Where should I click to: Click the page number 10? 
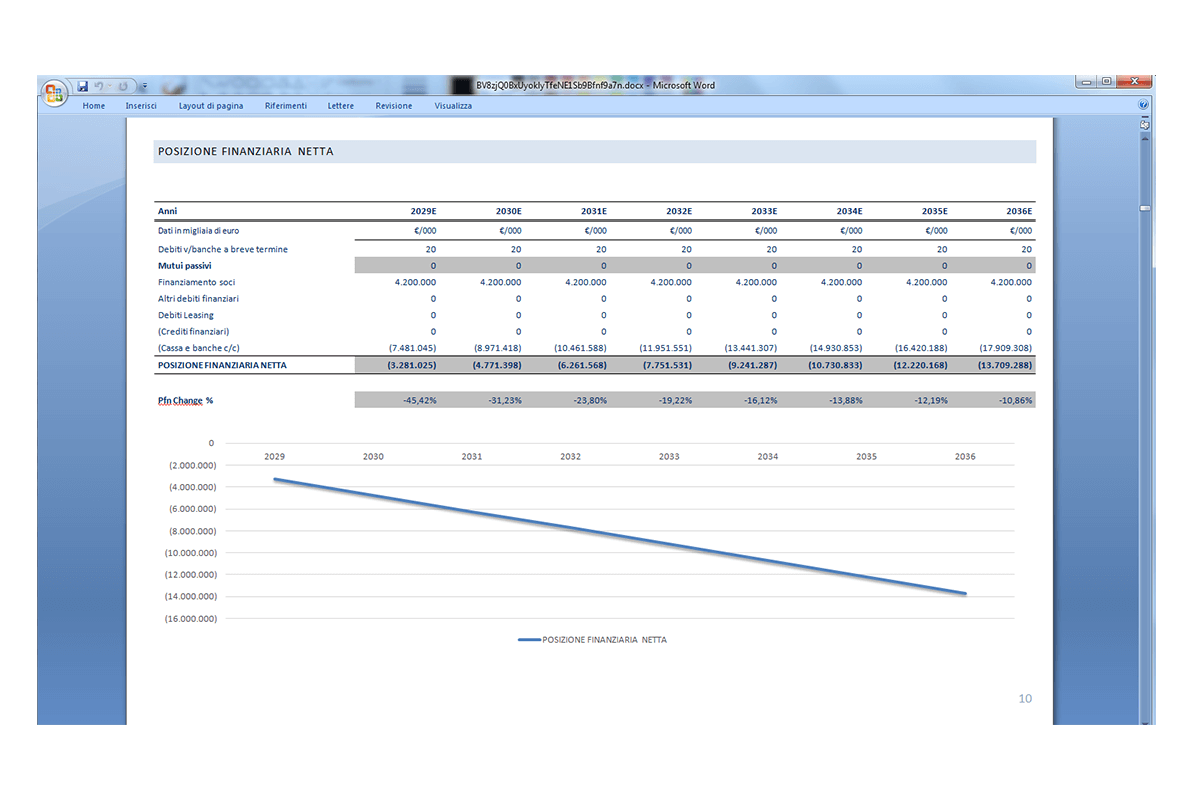click(1025, 699)
